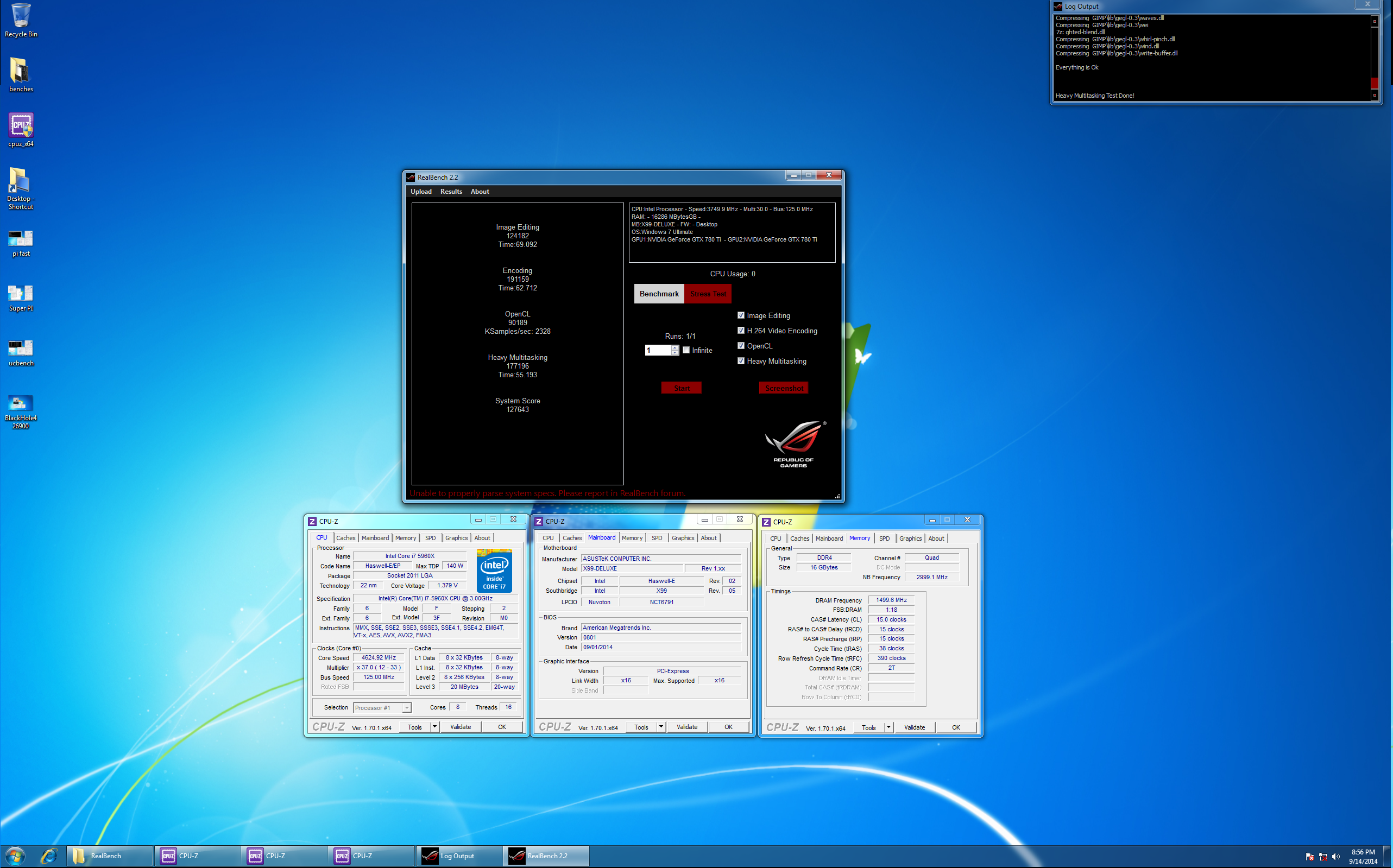Open the Recycle Bin desktop icon
Screen dimensions: 1393x868
[21, 20]
